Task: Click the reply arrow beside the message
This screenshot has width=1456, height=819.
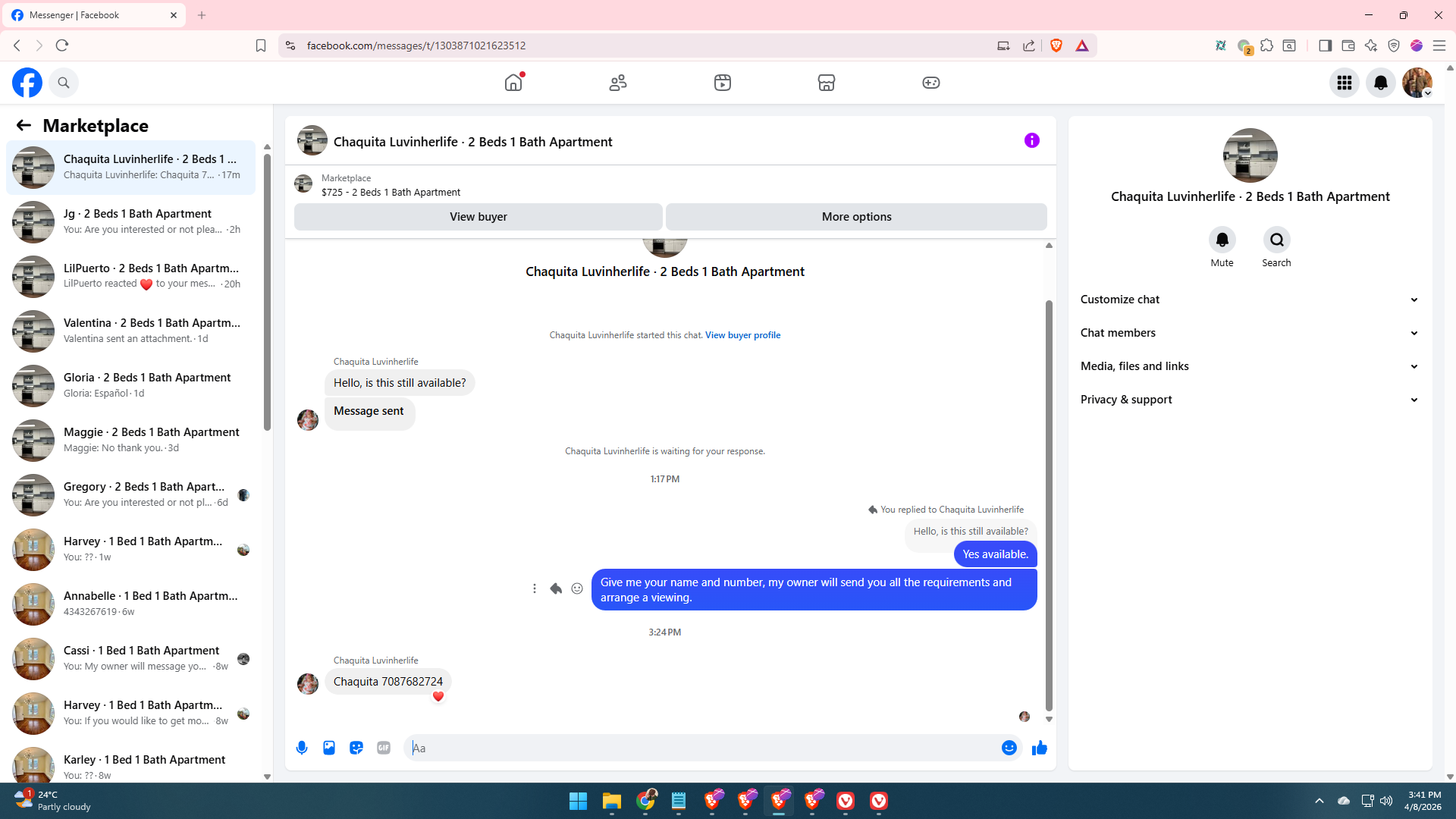Action: pos(556,588)
